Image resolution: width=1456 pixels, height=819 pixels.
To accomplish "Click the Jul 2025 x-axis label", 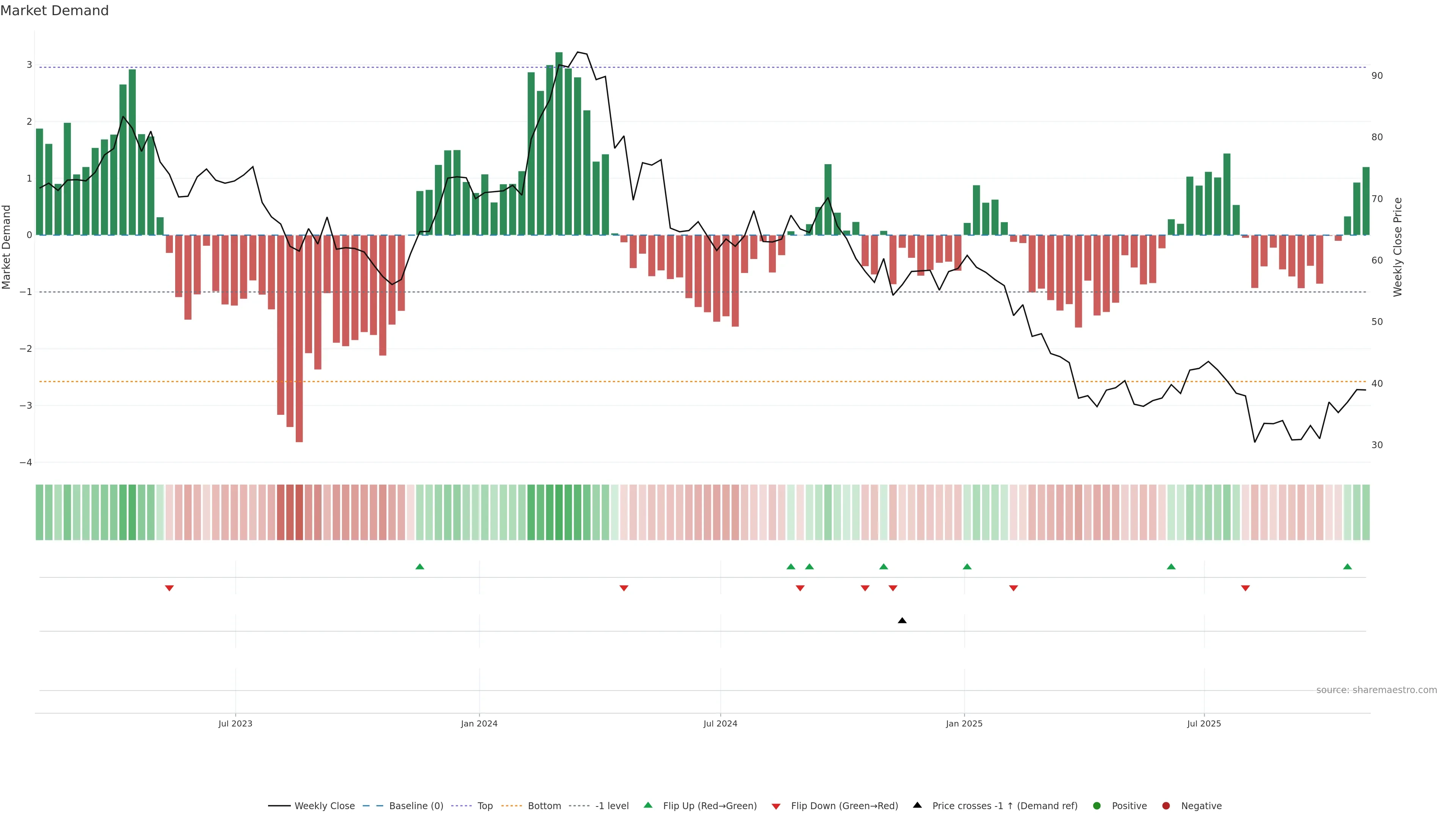I will pyautogui.click(x=1204, y=724).
